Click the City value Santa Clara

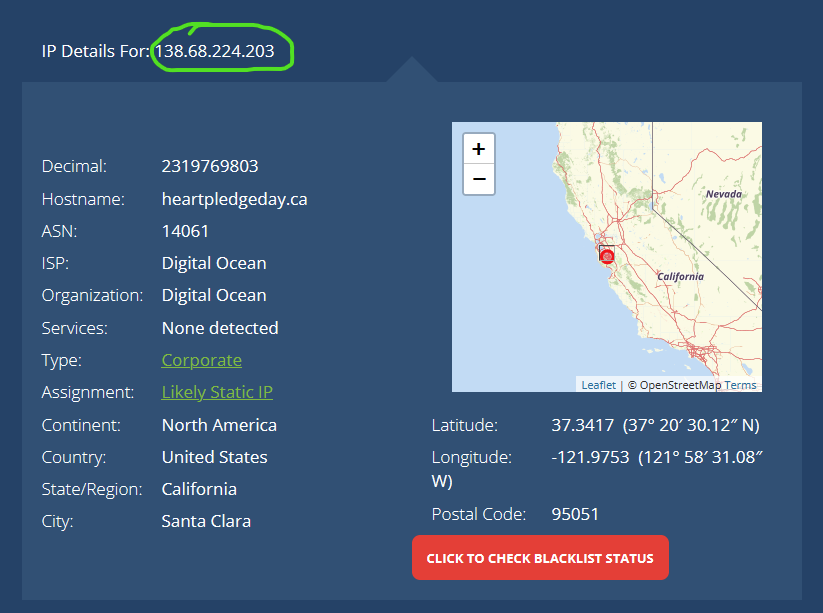pyautogui.click(x=206, y=521)
